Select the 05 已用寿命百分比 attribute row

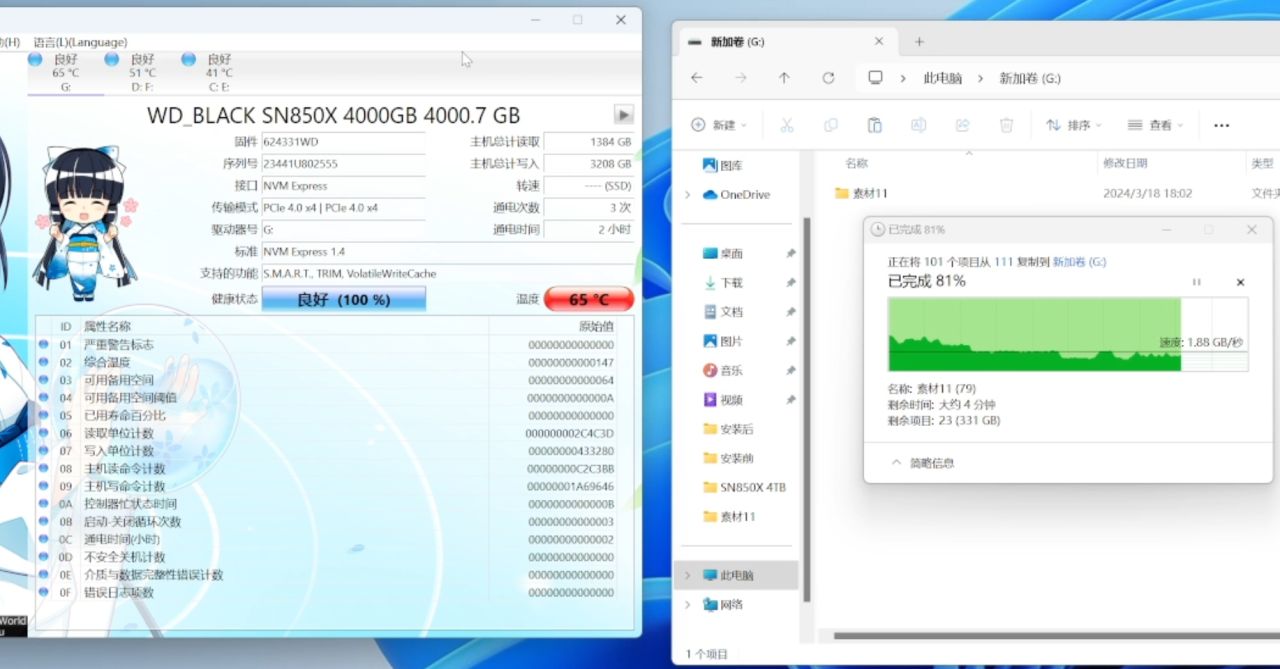[x=329, y=415]
